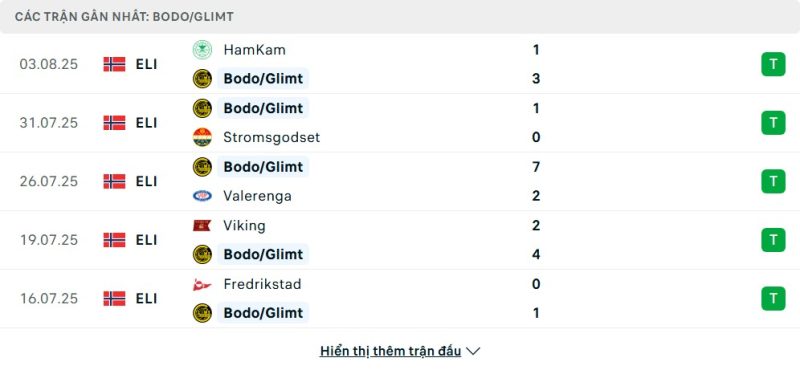Select the Viking team name
Viewport: 800px width, 374px height.
244,226
